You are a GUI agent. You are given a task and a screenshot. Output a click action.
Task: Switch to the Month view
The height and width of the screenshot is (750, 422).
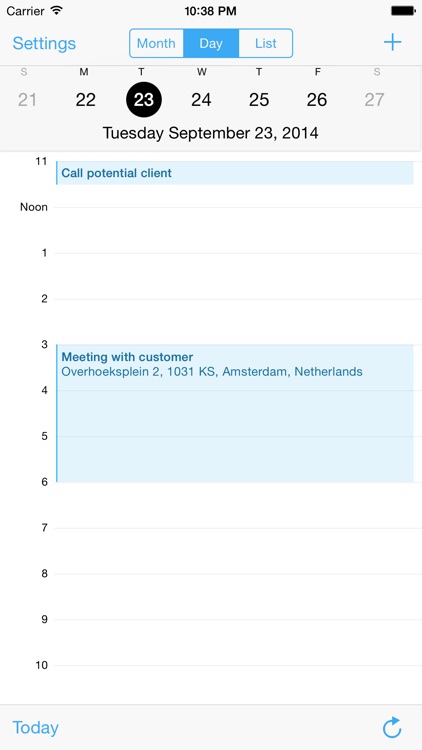(x=156, y=43)
